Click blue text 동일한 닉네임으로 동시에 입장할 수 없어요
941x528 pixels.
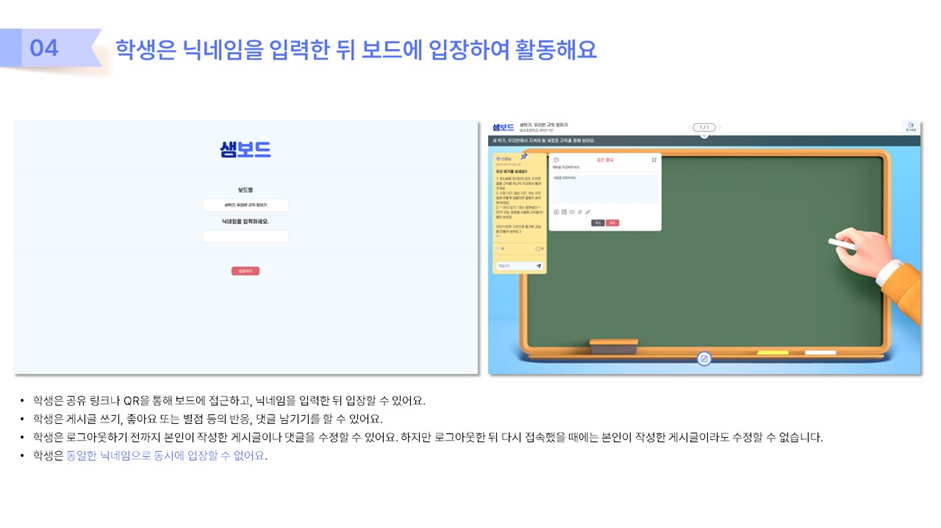[x=165, y=455]
